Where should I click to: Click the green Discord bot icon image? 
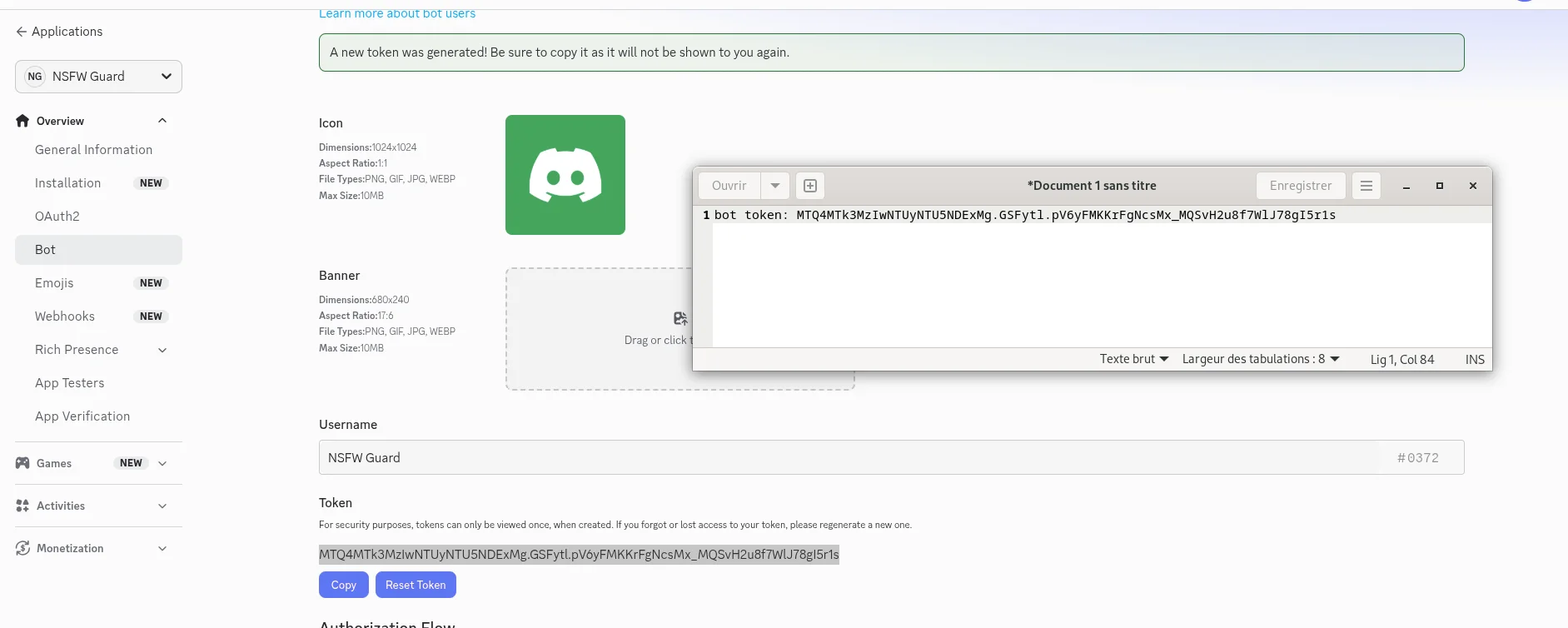click(x=565, y=175)
